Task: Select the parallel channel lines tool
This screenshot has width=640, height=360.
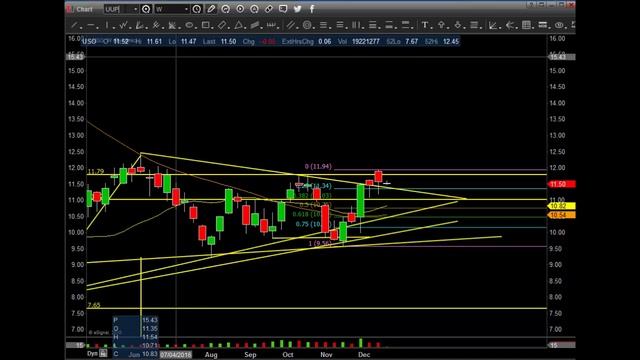Action: click(x=291, y=25)
